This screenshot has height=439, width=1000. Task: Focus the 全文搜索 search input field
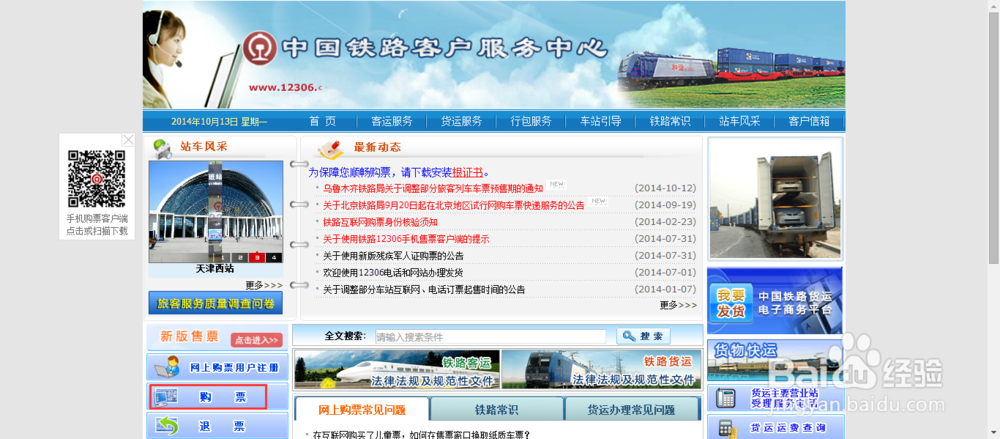(x=490, y=336)
